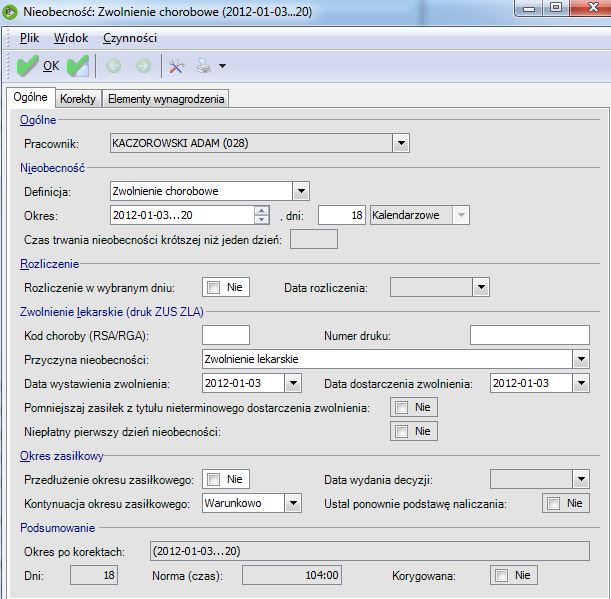Viewport: 611px width, 599px height.
Task: Open Data wystawienia zwolnienia date picker
Action: pyautogui.click(x=293, y=383)
